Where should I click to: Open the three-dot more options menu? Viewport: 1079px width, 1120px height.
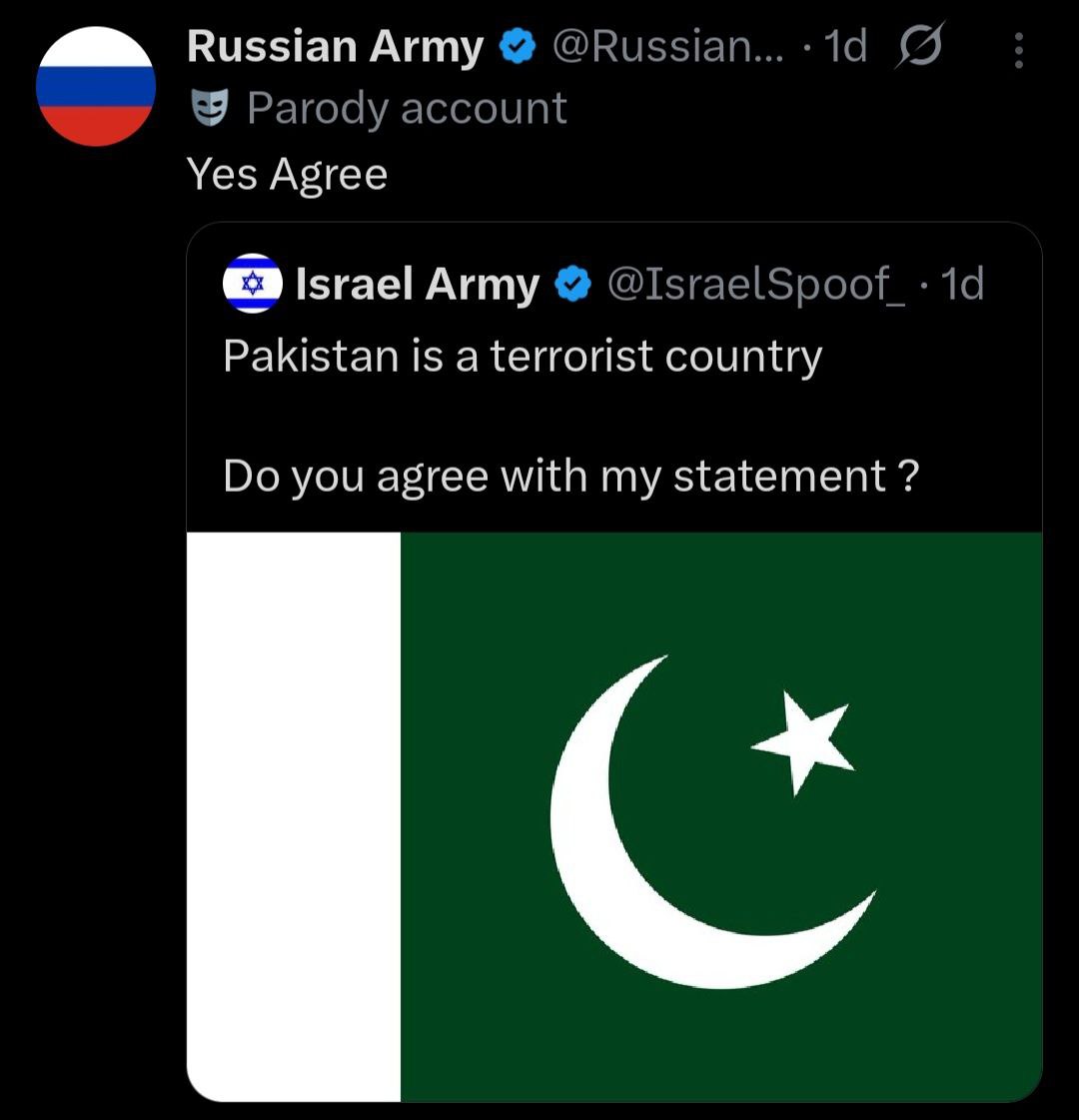pos(1019,50)
